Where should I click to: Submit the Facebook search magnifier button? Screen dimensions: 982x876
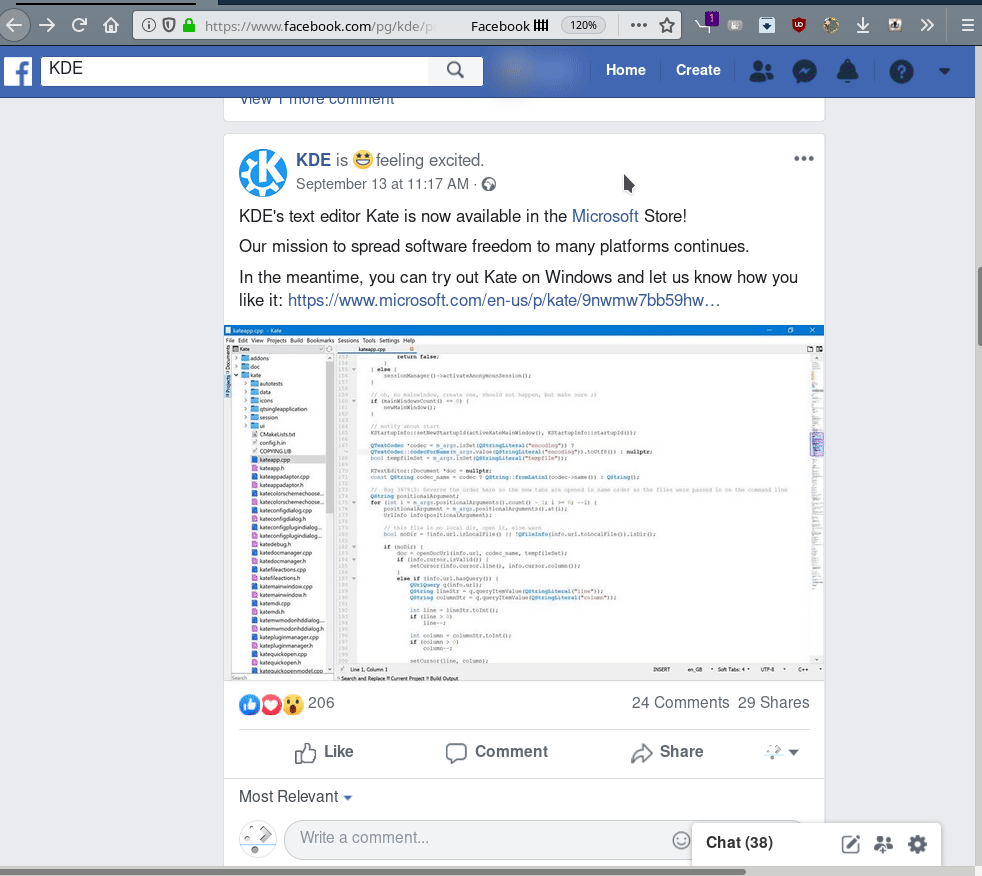click(455, 71)
